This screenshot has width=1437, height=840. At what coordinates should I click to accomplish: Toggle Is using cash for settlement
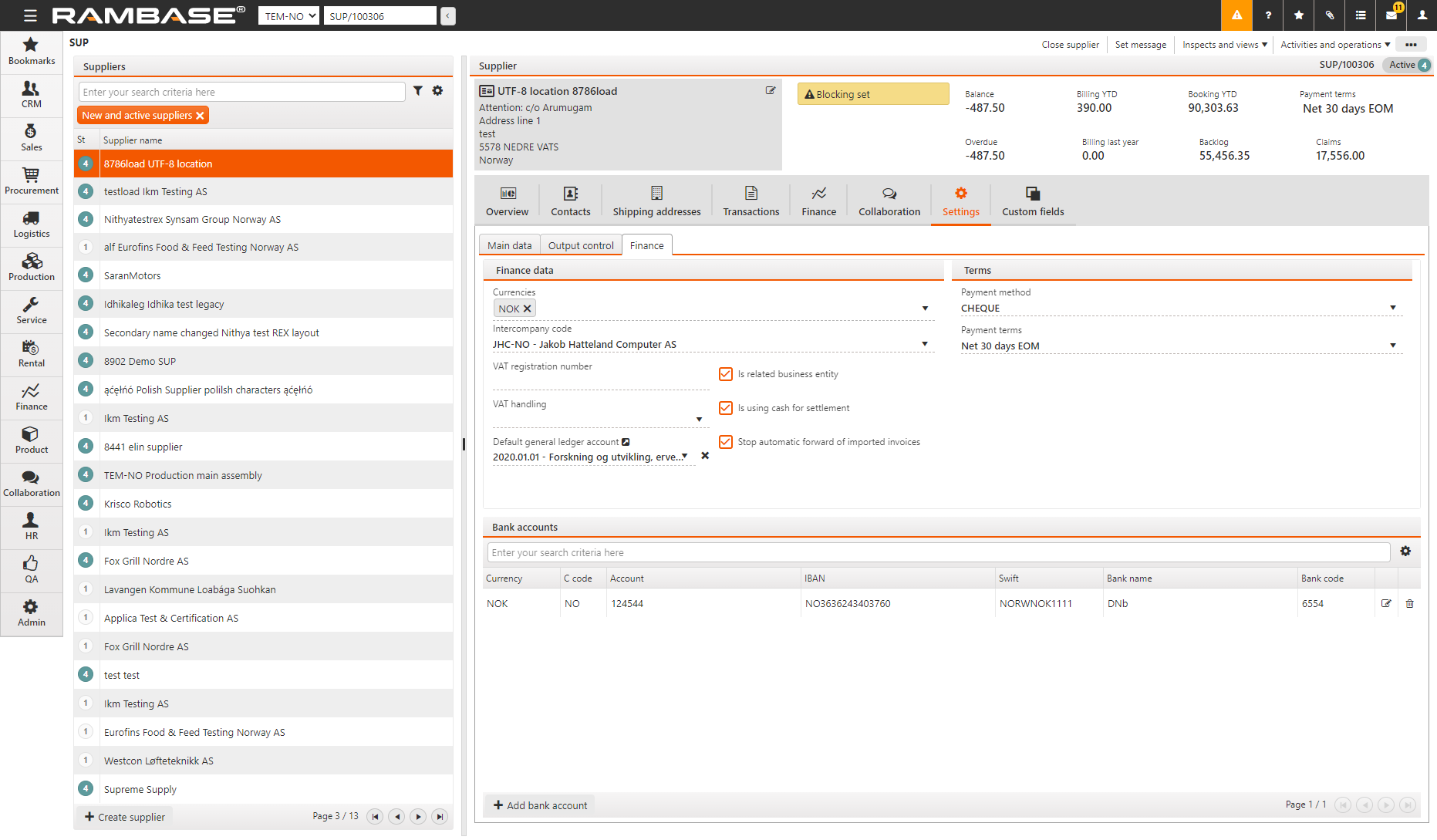pyautogui.click(x=726, y=408)
